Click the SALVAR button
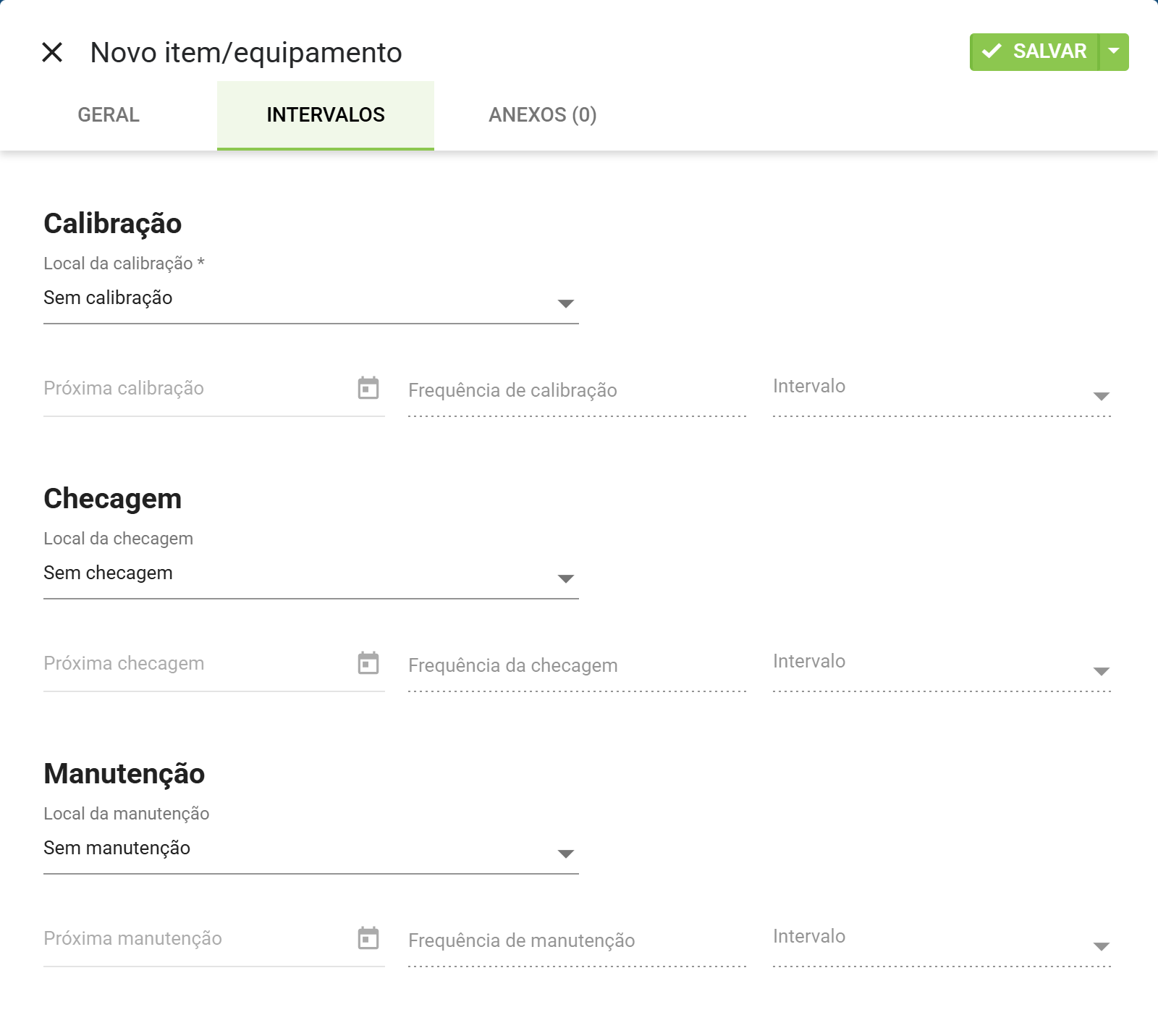This screenshot has height=1036, width=1158. (x=1034, y=52)
